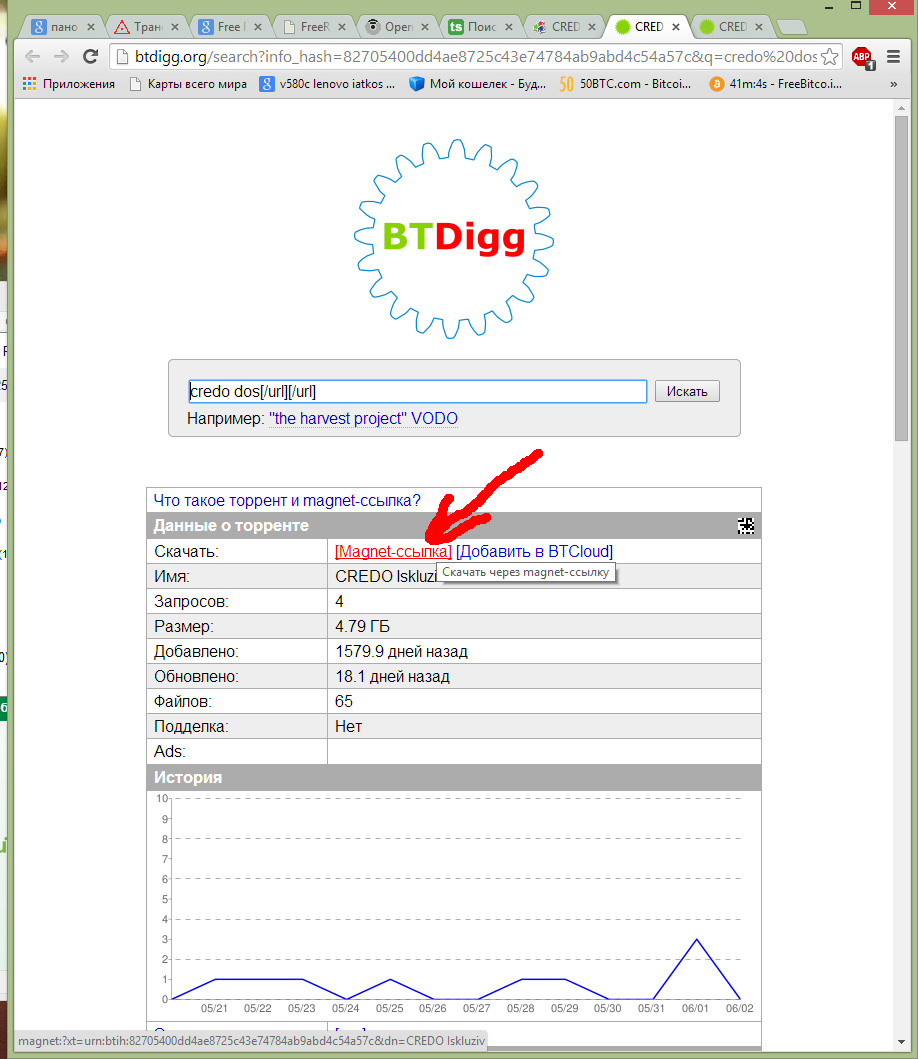Click the Magnet-ссылка download link
918x1059 pixels.
[393, 551]
